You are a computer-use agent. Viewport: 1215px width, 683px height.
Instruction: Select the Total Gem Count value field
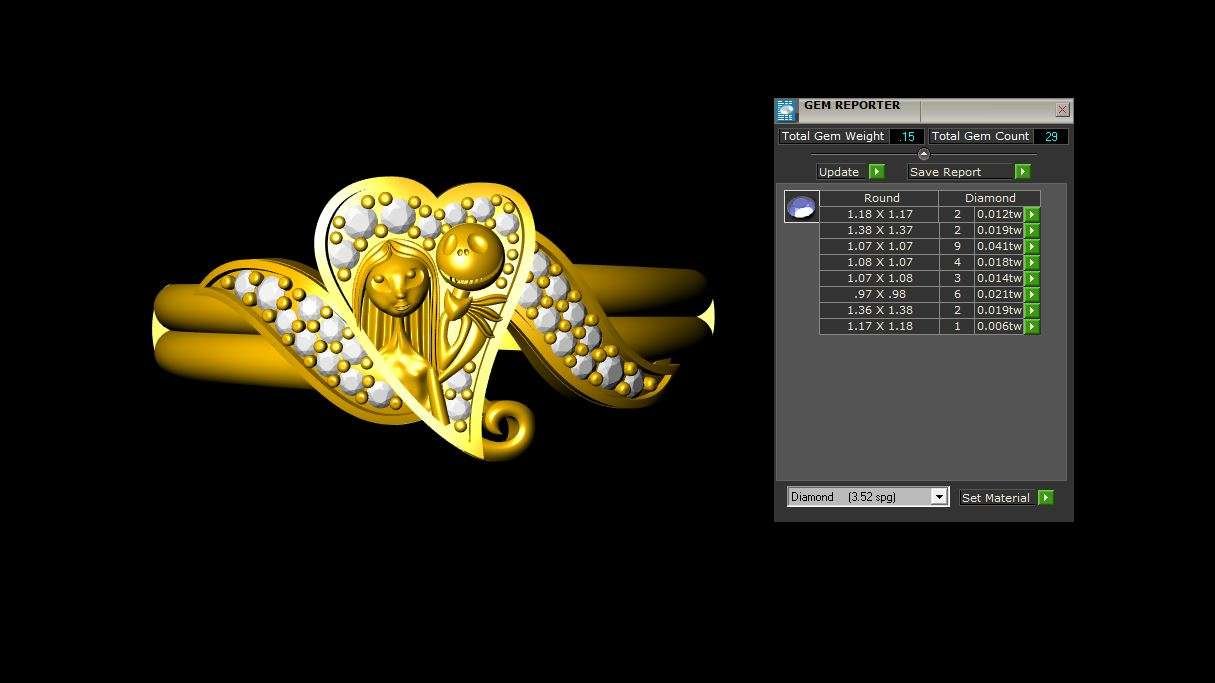click(x=1051, y=137)
